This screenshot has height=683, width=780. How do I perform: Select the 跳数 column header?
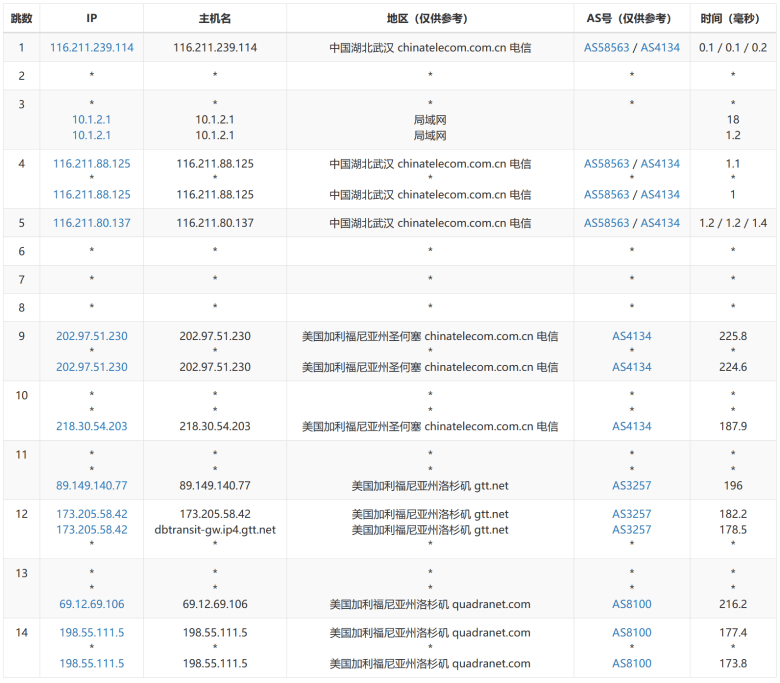[21, 18]
